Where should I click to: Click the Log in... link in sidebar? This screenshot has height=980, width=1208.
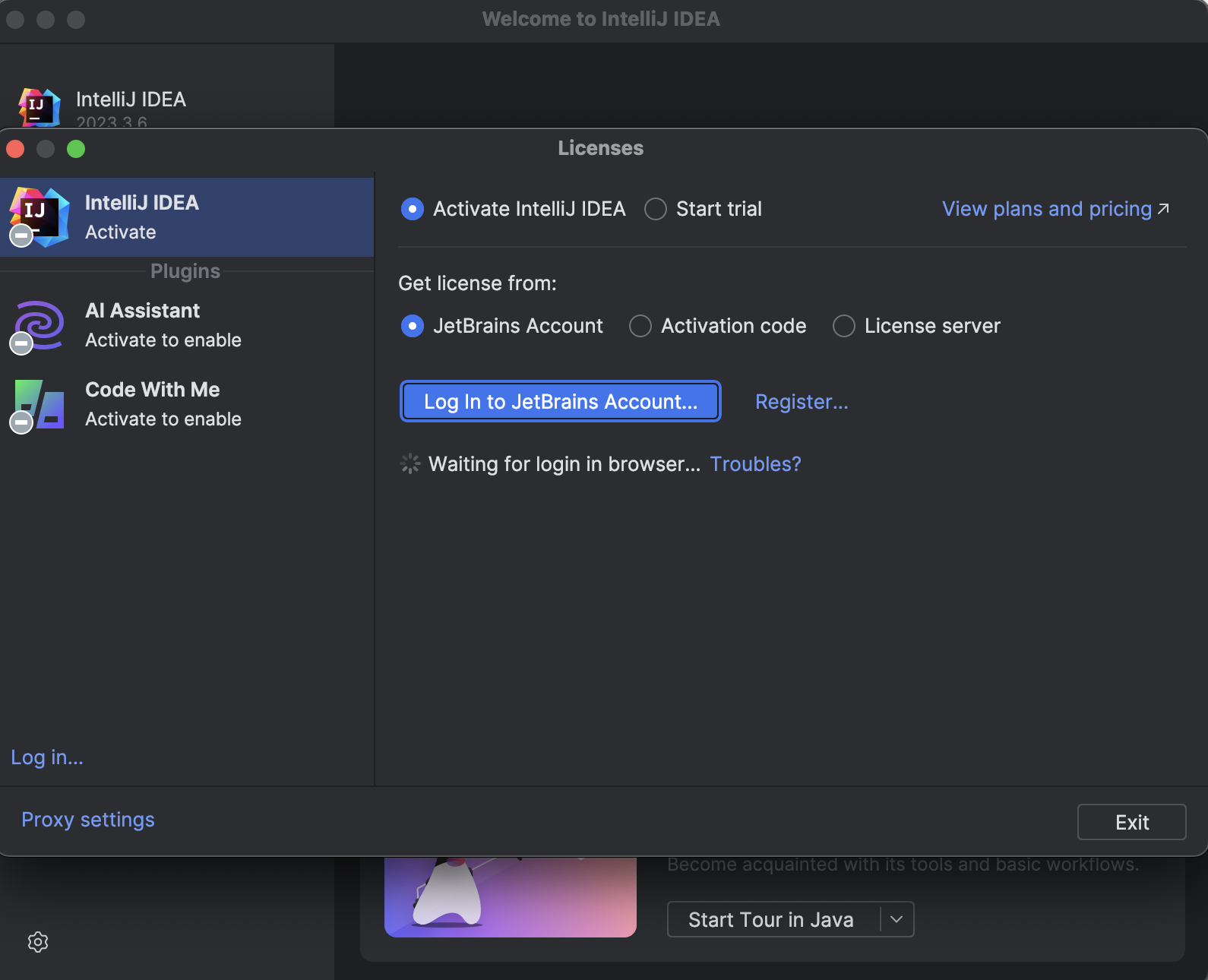[x=47, y=757]
